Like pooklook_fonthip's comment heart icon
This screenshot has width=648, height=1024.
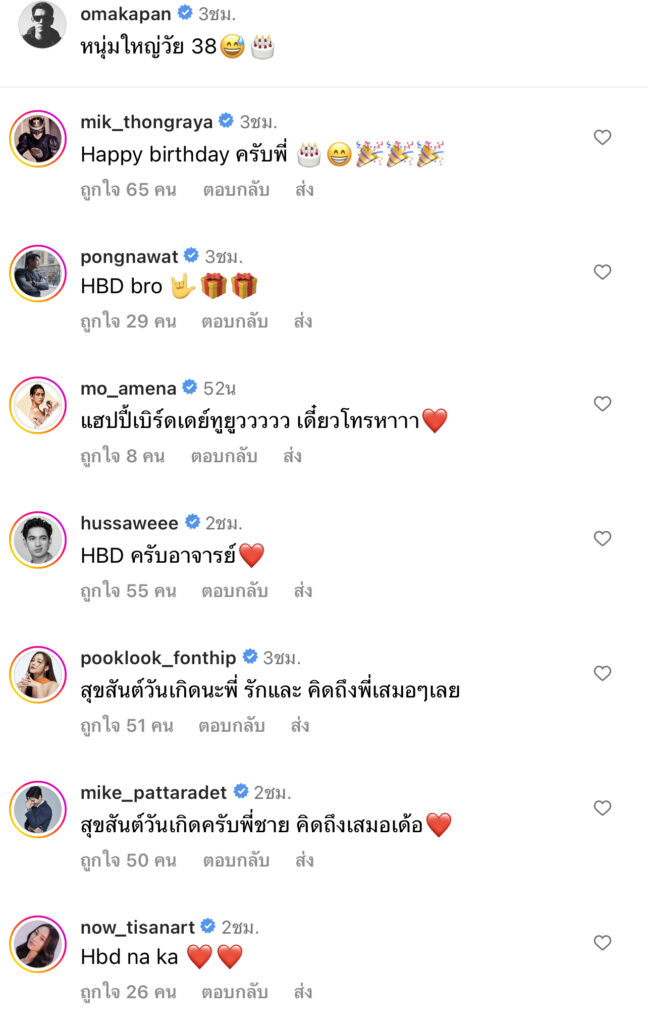click(602, 673)
